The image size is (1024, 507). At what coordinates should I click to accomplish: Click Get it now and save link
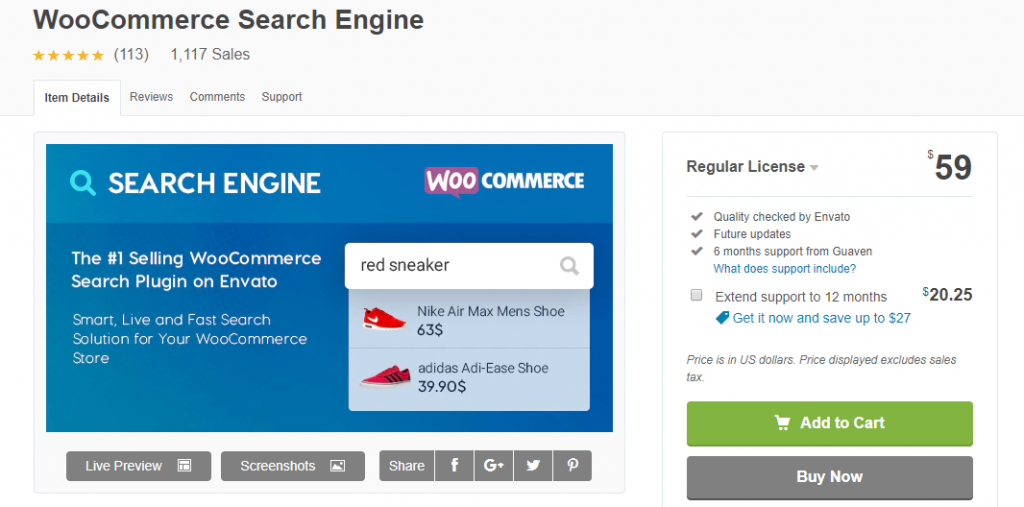[x=822, y=318]
